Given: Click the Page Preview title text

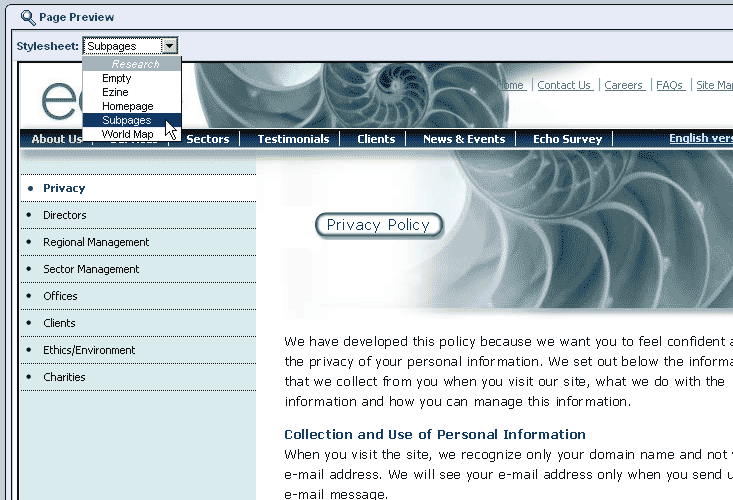Looking at the screenshot, I should [77, 17].
